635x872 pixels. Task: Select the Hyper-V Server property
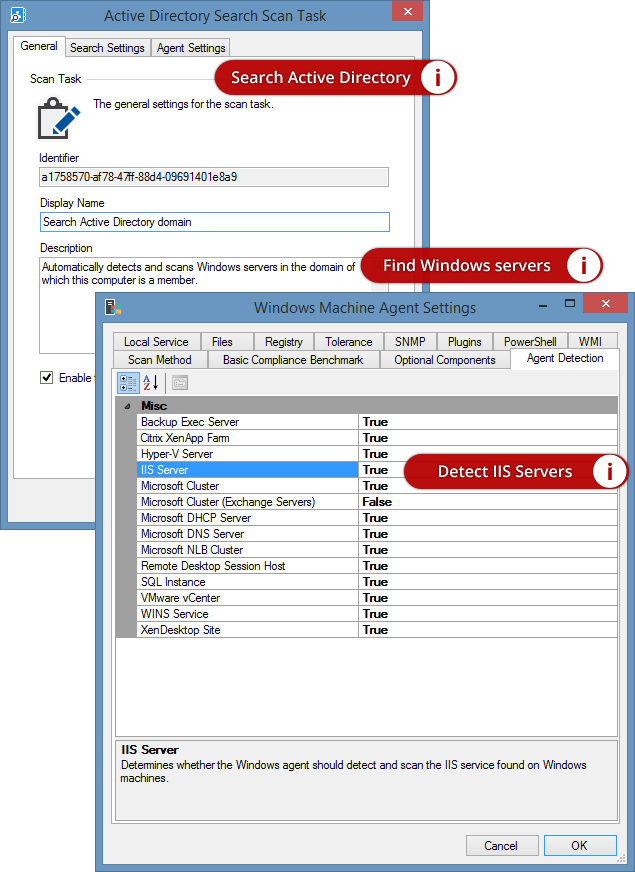pos(247,454)
